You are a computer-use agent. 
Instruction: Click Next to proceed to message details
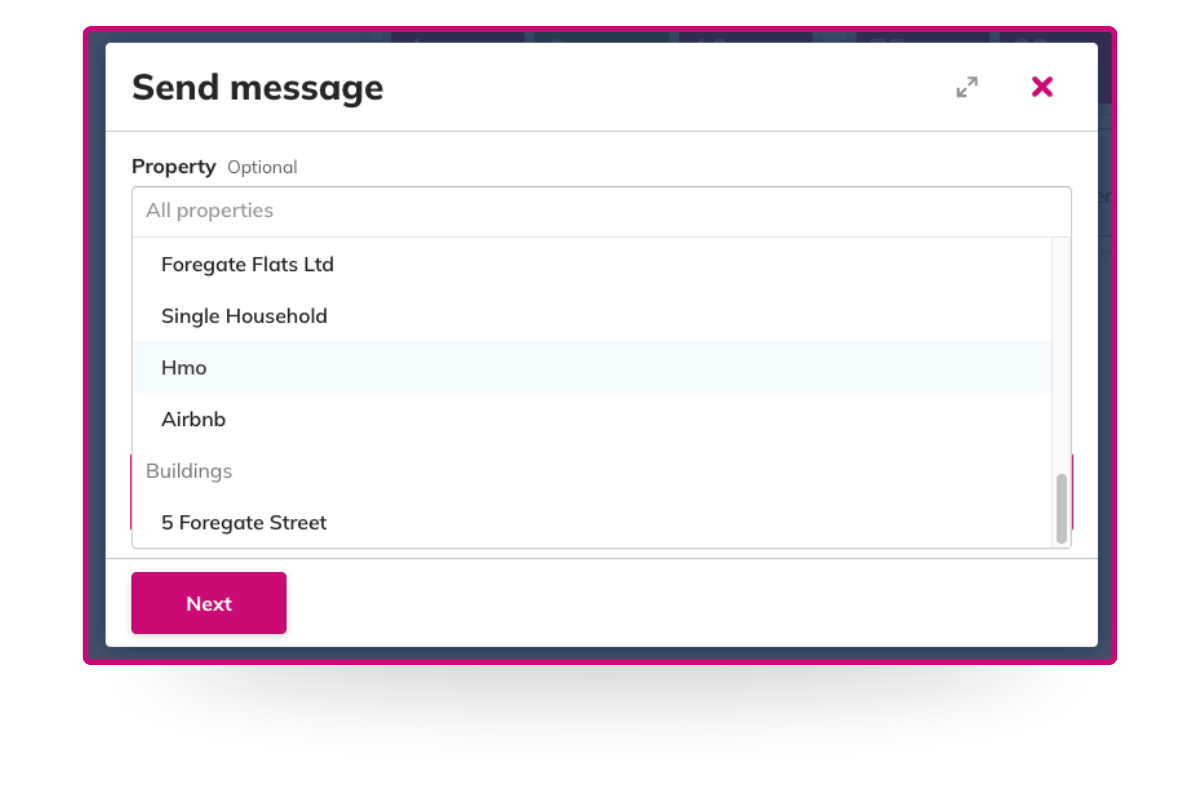click(x=208, y=602)
